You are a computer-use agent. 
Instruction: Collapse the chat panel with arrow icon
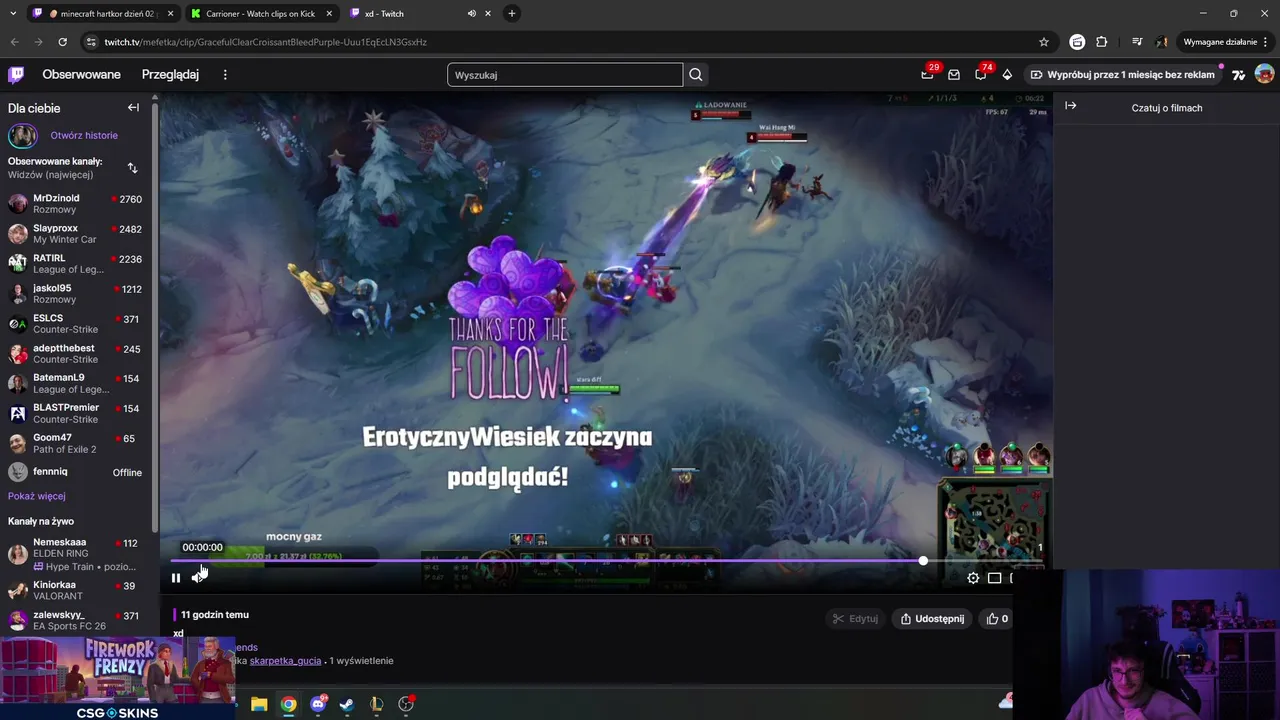pos(1070,106)
